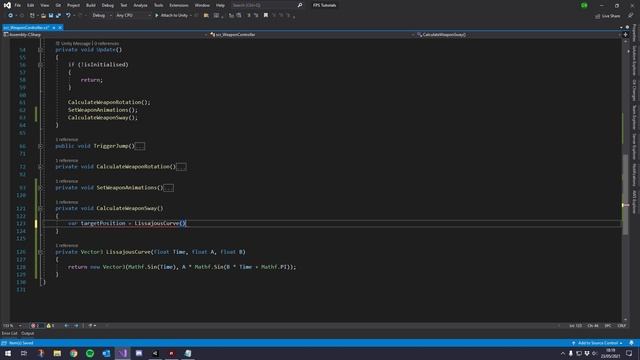Click the Save All toolbar icon
The image size is (640, 360).
point(58,16)
